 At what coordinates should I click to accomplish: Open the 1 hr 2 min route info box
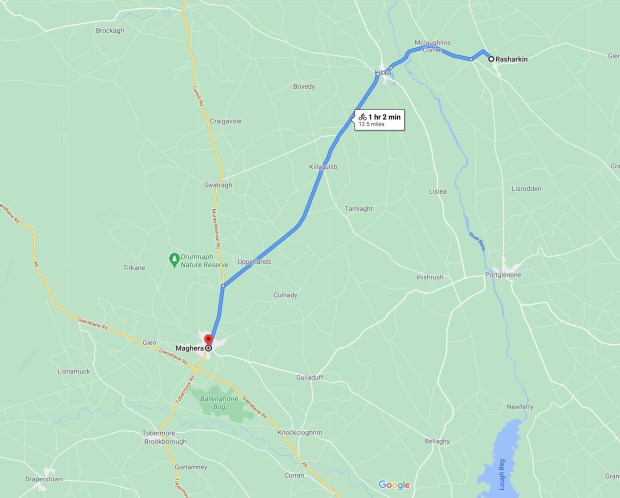tap(380, 119)
